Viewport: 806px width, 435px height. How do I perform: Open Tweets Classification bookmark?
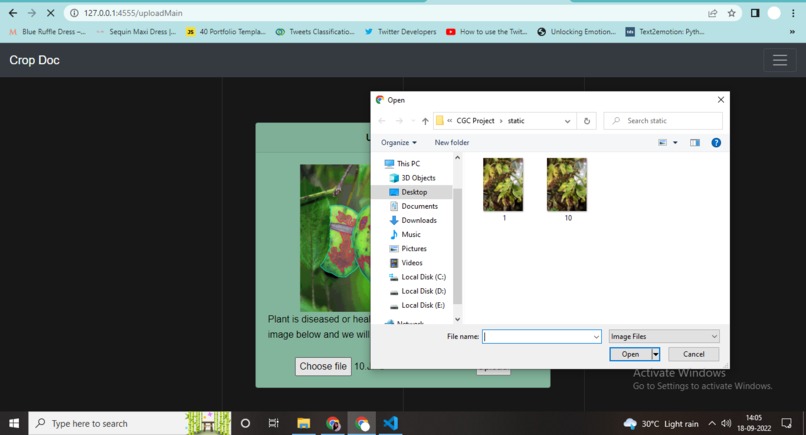point(315,32)
